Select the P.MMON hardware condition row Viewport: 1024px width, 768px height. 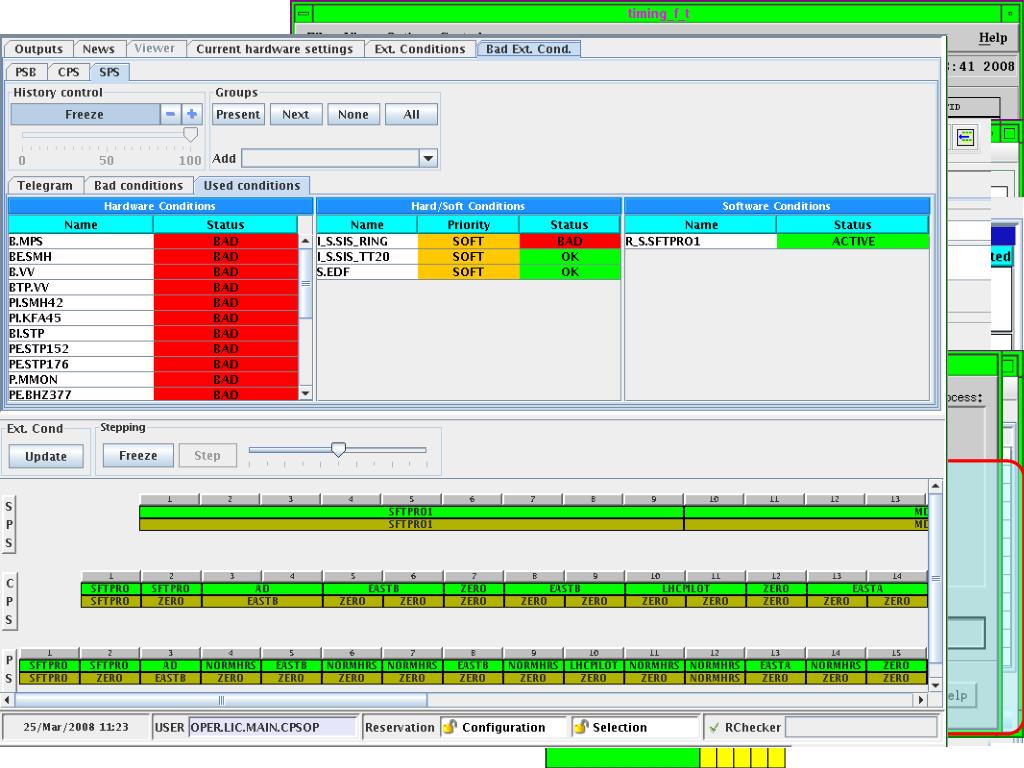point(153,379)
